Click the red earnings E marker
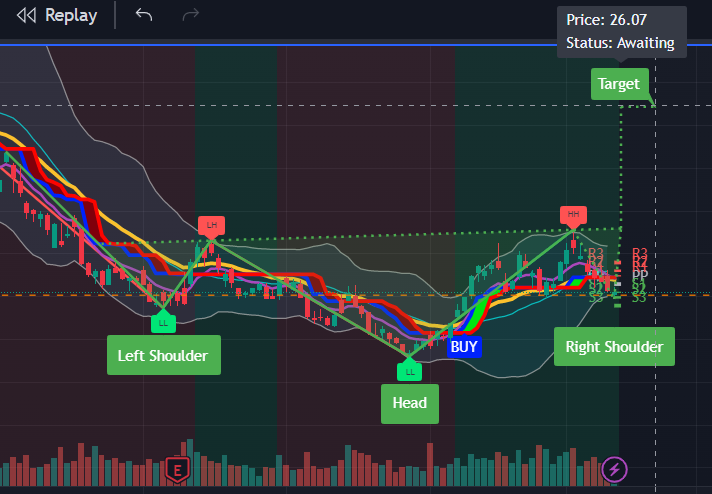Screen dimensions: 712x494 pos(179,468)
